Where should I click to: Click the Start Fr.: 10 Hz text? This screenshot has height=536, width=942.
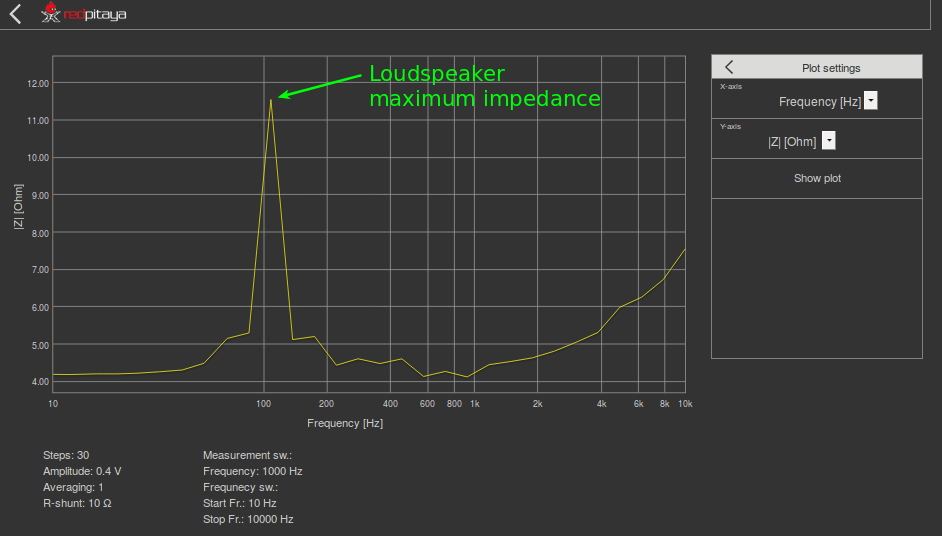tap(240, 504)
